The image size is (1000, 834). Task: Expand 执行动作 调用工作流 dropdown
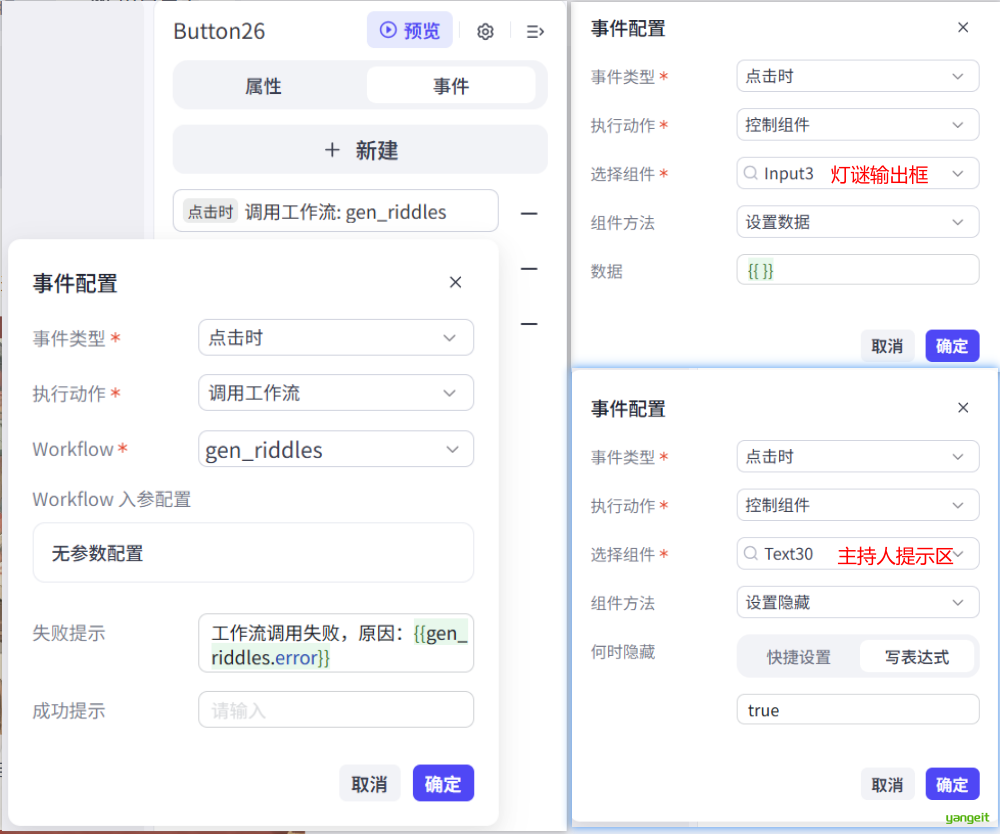point(336,393)
